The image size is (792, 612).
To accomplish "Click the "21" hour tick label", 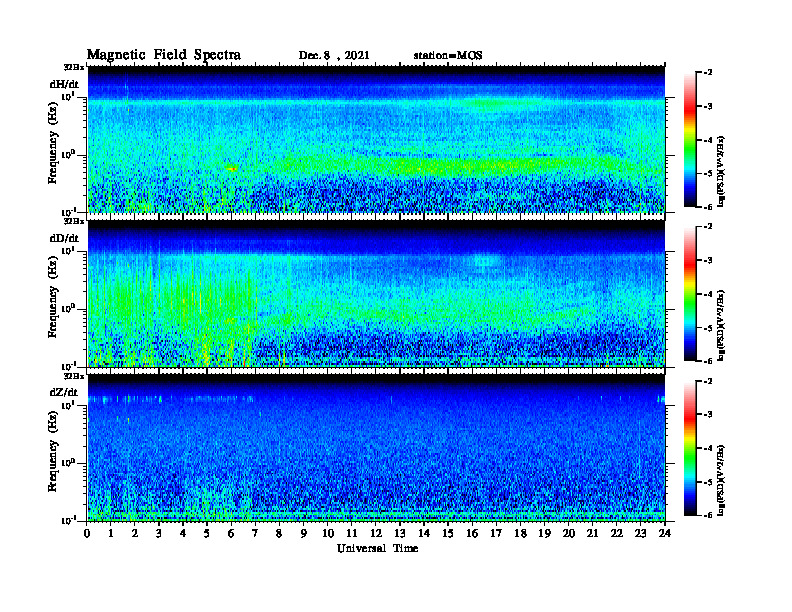I will click(592, 533).
